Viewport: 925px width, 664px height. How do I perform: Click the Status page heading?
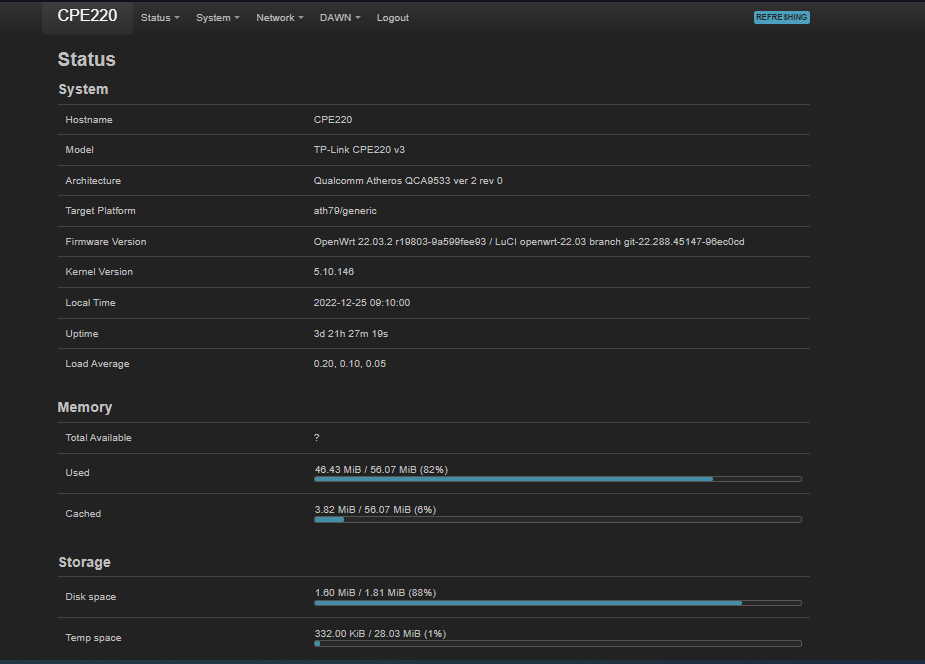[x=87, y=59]
